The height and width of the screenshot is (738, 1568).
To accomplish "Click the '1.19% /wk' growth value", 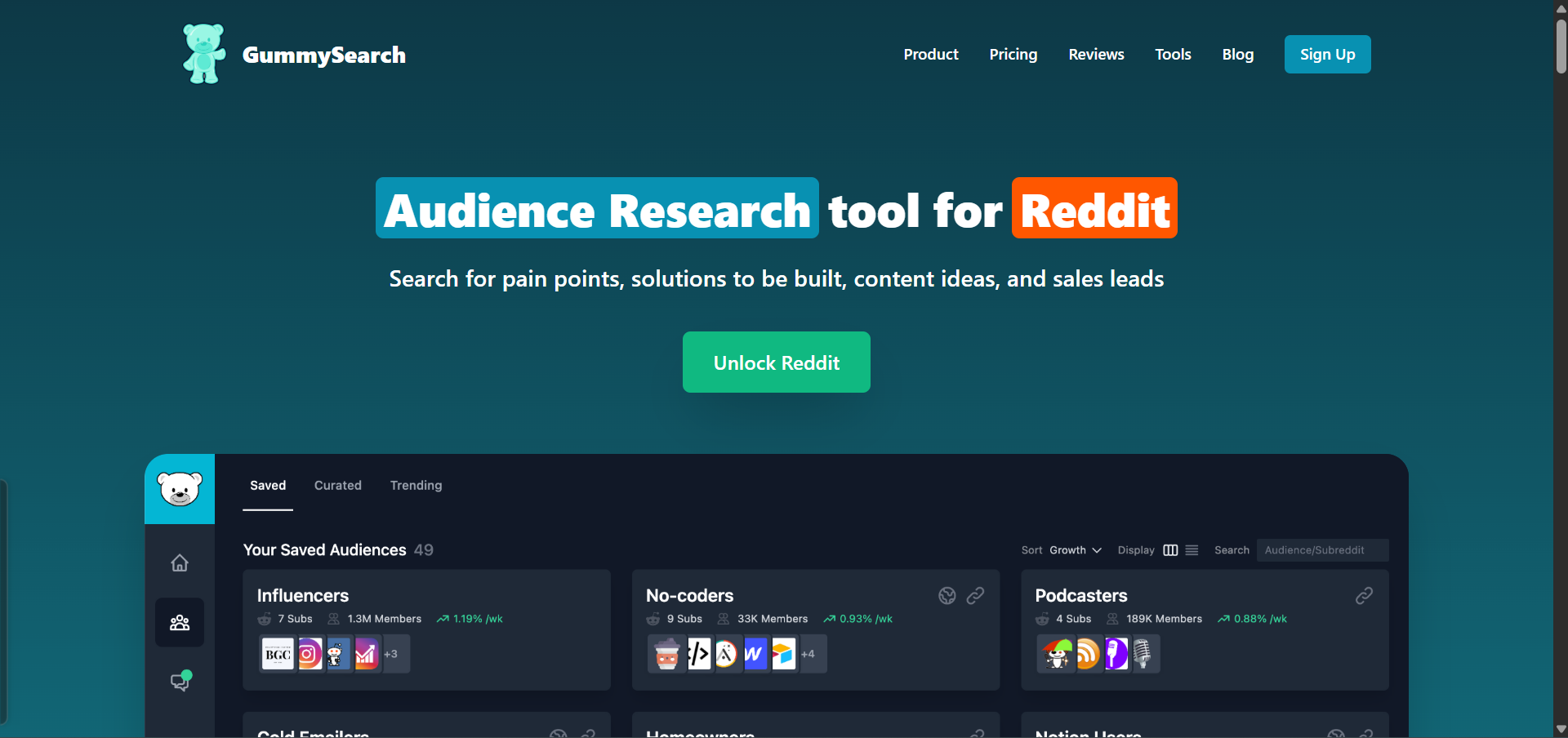I will 478,619.
